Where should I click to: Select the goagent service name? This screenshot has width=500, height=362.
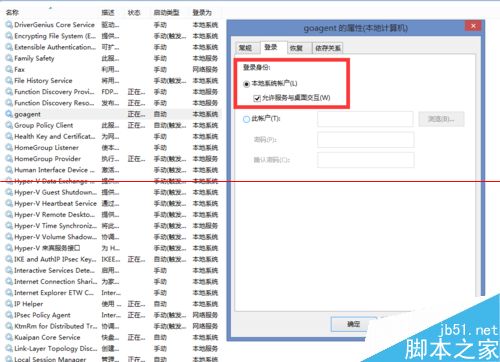(x=27, y=114)
